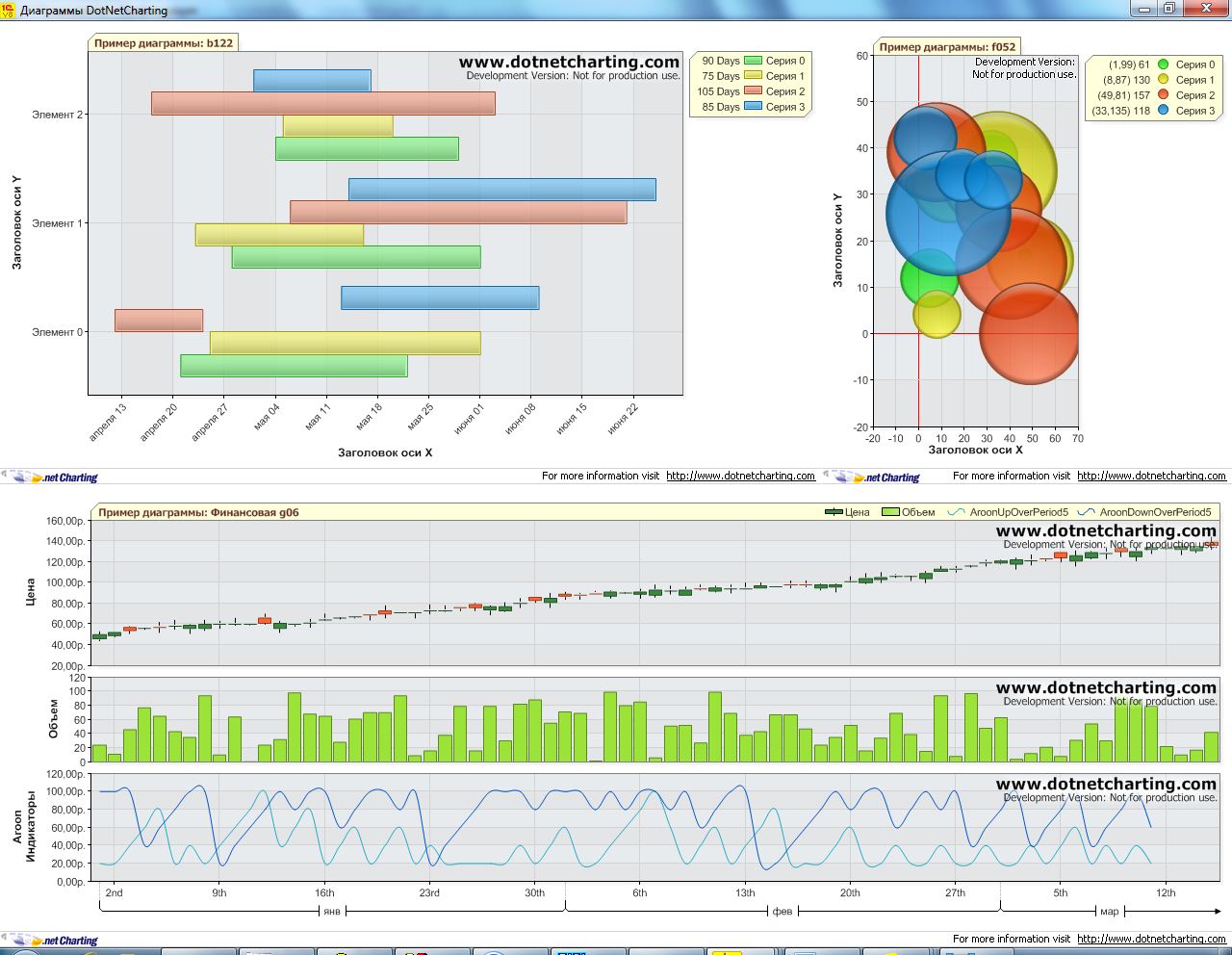Image resolution: width=1232 pixels, height=955 pixels.
Task: Open the dotnetcharting.com link below the bubble chart
Action: point(1151,476)
